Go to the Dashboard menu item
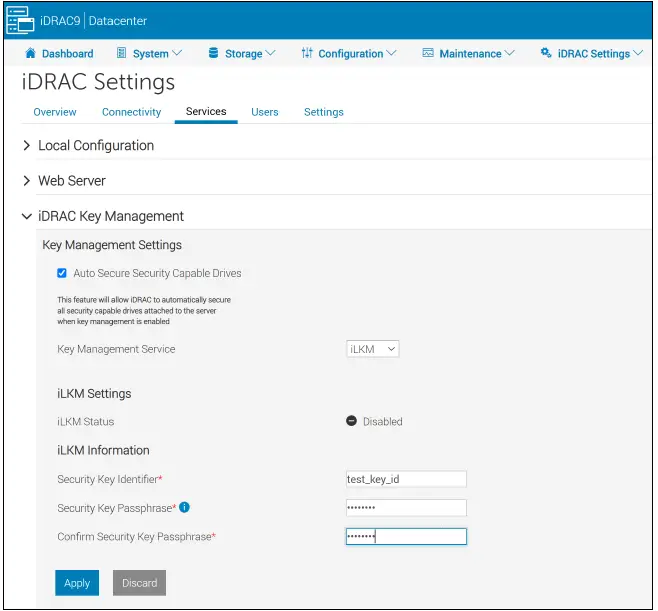The image size is (658, 611). [68, 54]
